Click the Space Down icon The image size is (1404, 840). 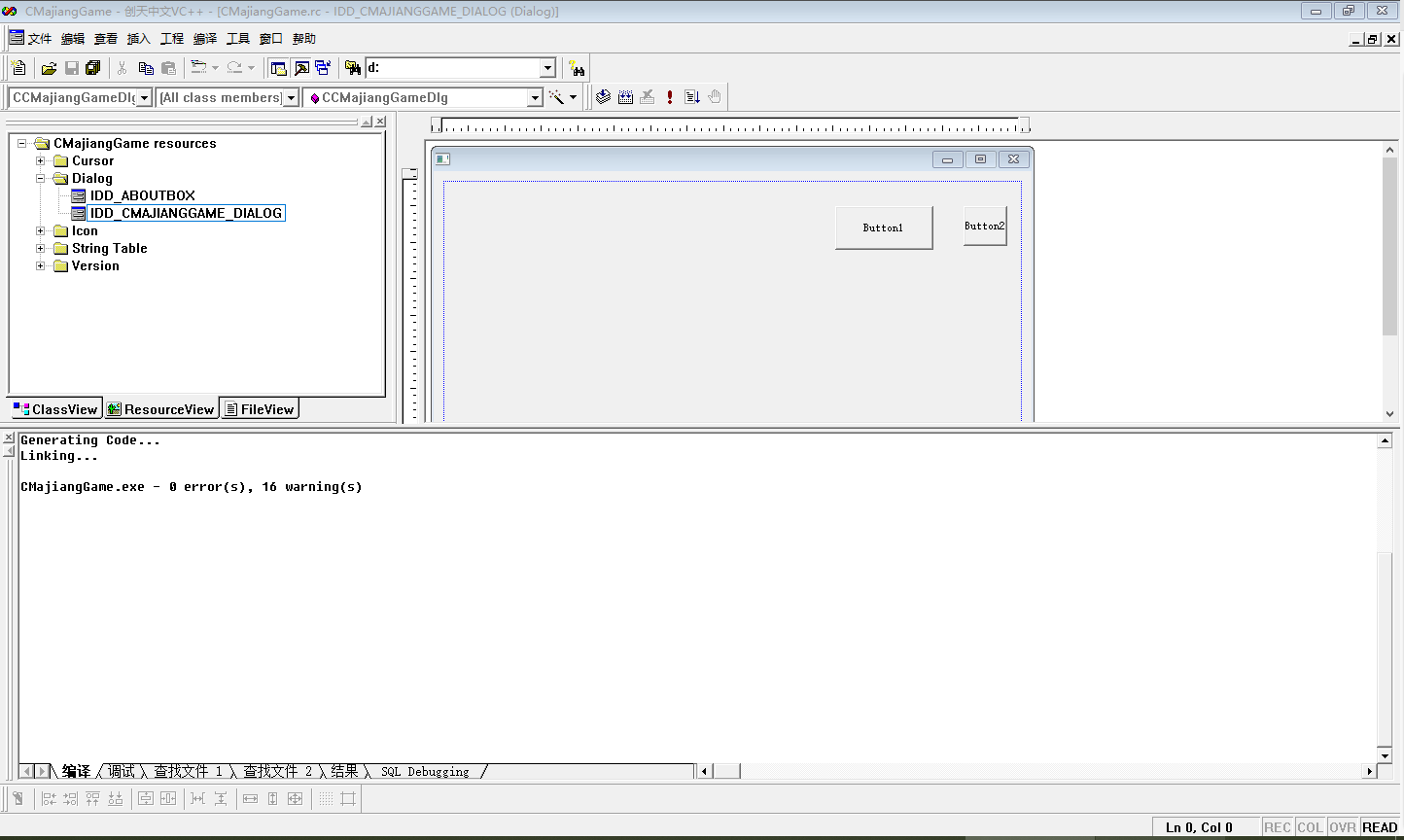221,798
